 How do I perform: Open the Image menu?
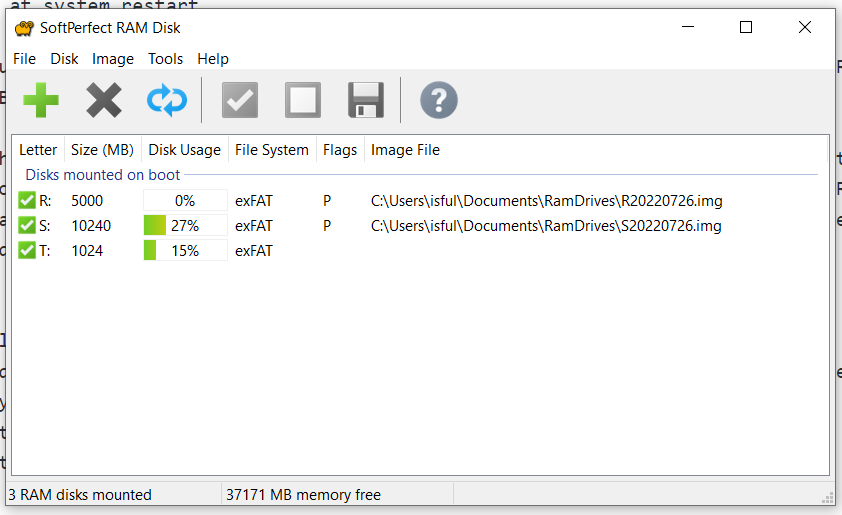tap(113, 59)
